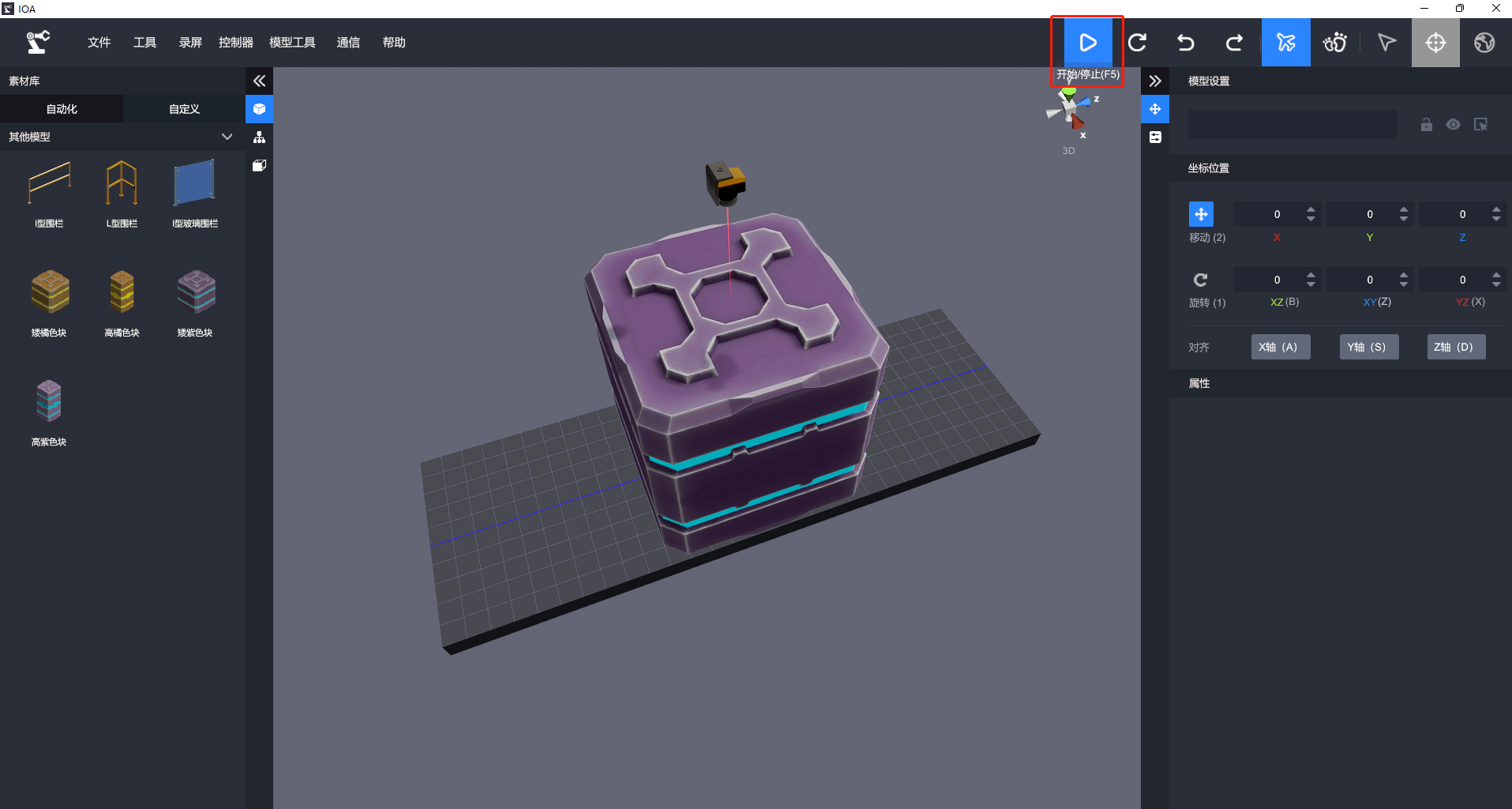Open the 通信 menu
Viewport: 1512px width, 809px height.
[348, 43]
